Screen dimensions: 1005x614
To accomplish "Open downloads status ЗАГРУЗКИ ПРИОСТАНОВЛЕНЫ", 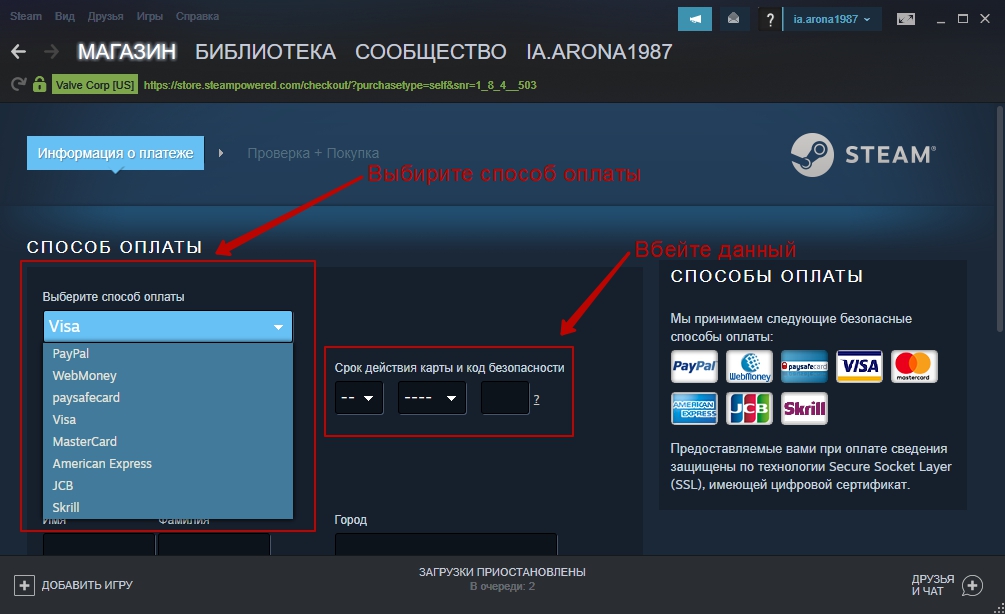I will point(502,572).
